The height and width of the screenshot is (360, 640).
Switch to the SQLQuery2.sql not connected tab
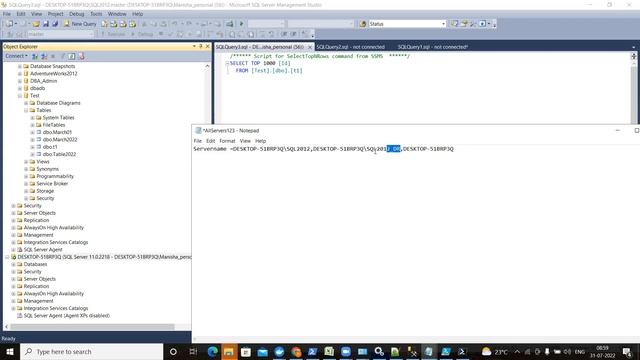(351, 47)
